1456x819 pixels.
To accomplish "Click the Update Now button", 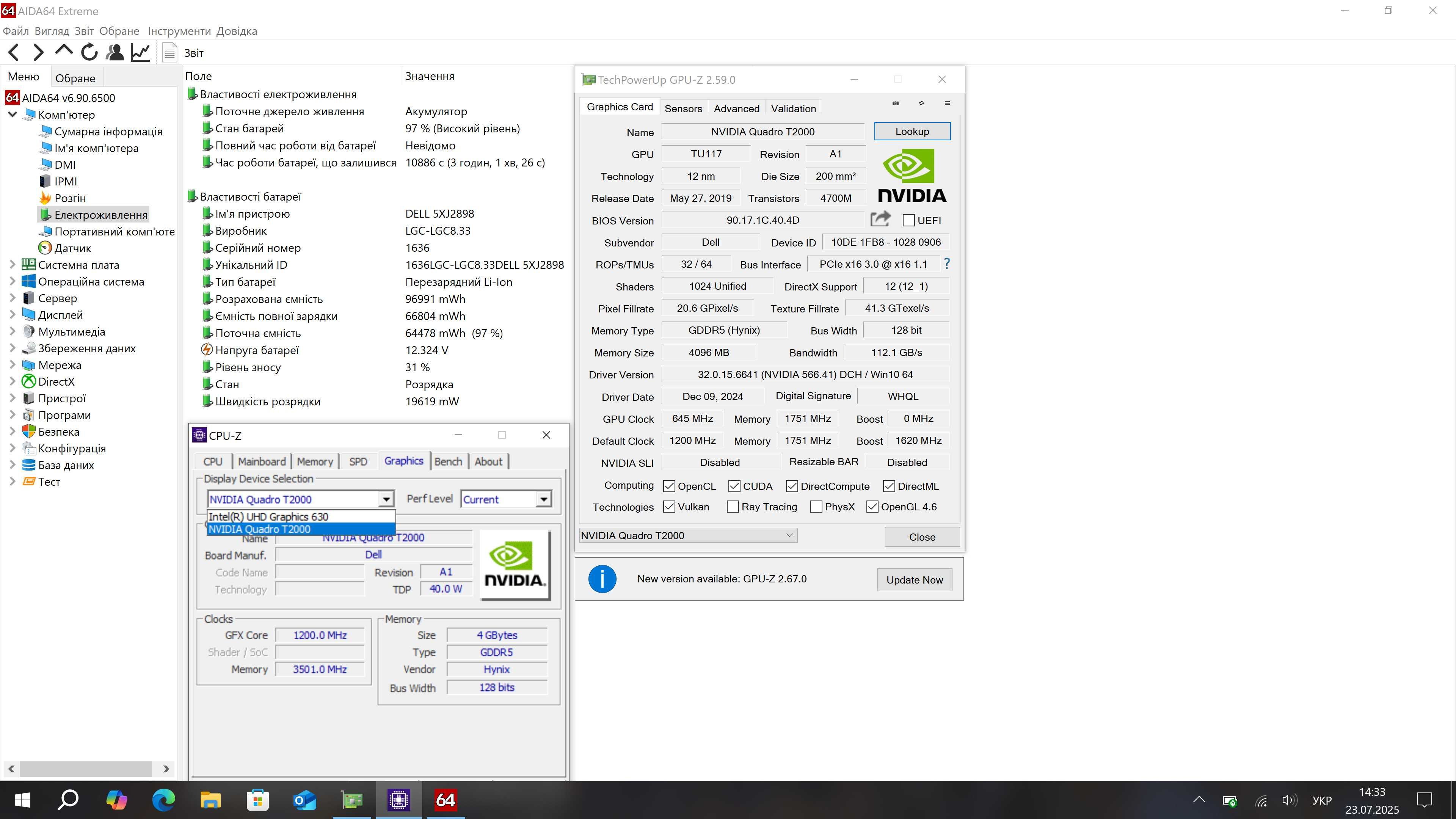I will coord(915,580).
